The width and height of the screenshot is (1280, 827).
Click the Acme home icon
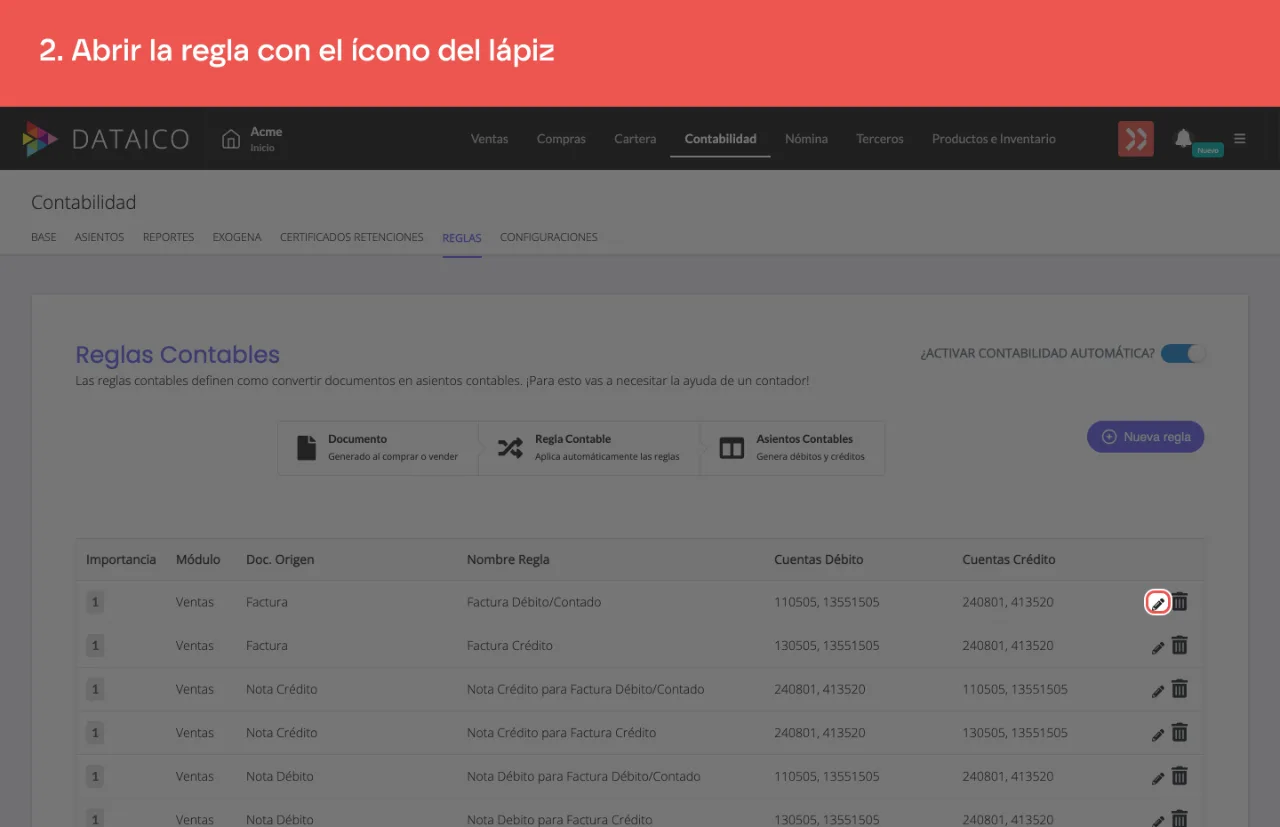231,138
